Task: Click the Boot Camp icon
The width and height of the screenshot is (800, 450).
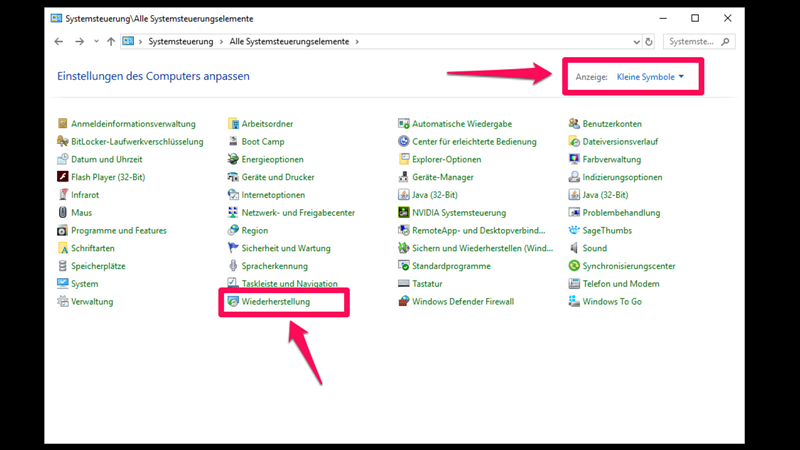Action: pos(233,142)
